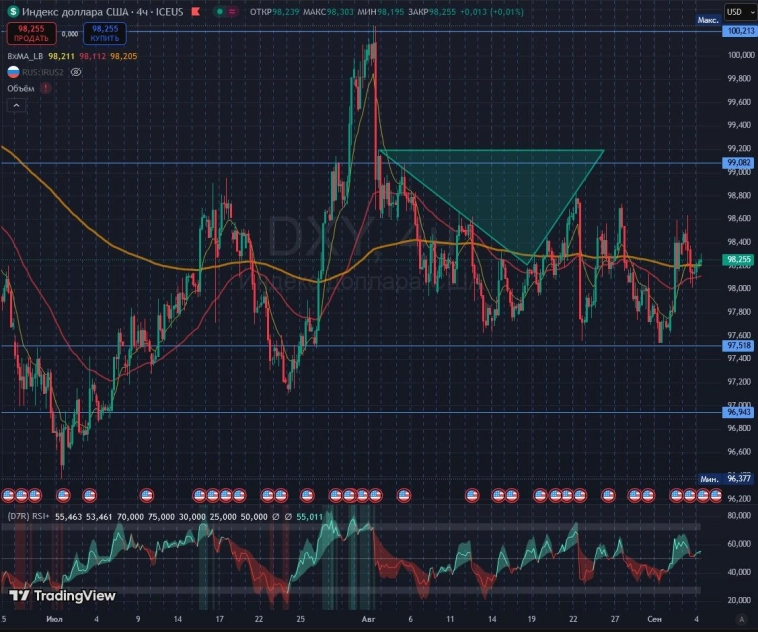Click the 100,213 Макс. price label
Viewport: 758px width, 632px height.
pos(738,31)
